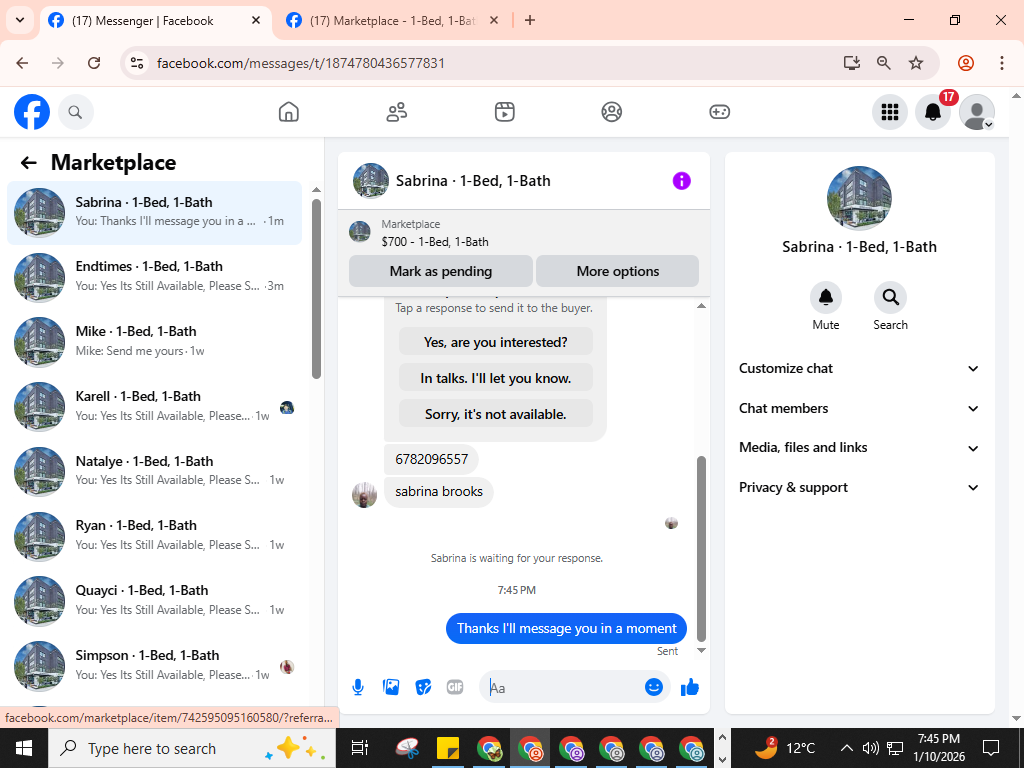Viewport: 1024px width, 768px height.
Task: Switch to the Marketplace - 1-Bed browser tab
Action: coord(393,21)
